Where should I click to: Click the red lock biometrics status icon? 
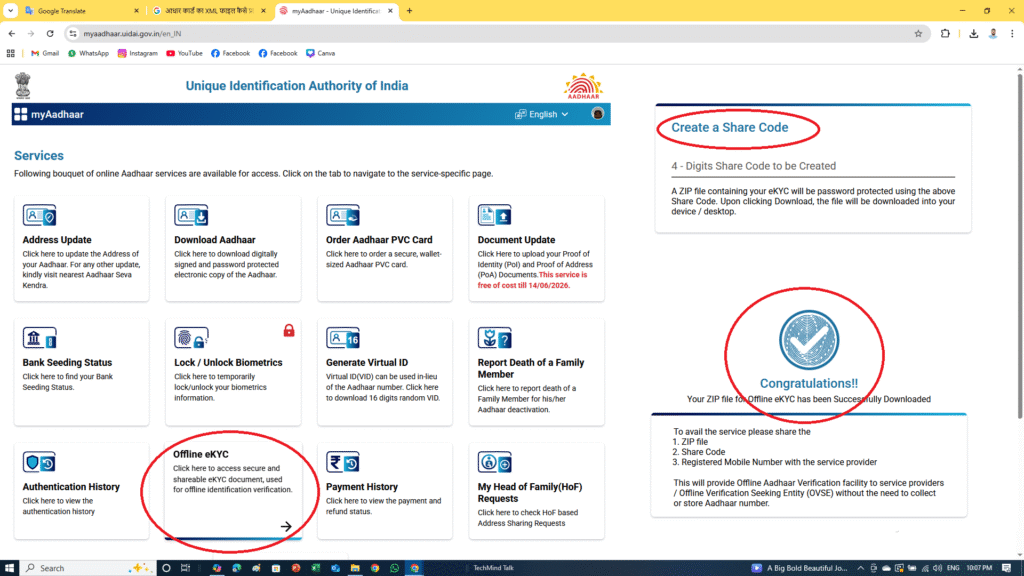289,330
